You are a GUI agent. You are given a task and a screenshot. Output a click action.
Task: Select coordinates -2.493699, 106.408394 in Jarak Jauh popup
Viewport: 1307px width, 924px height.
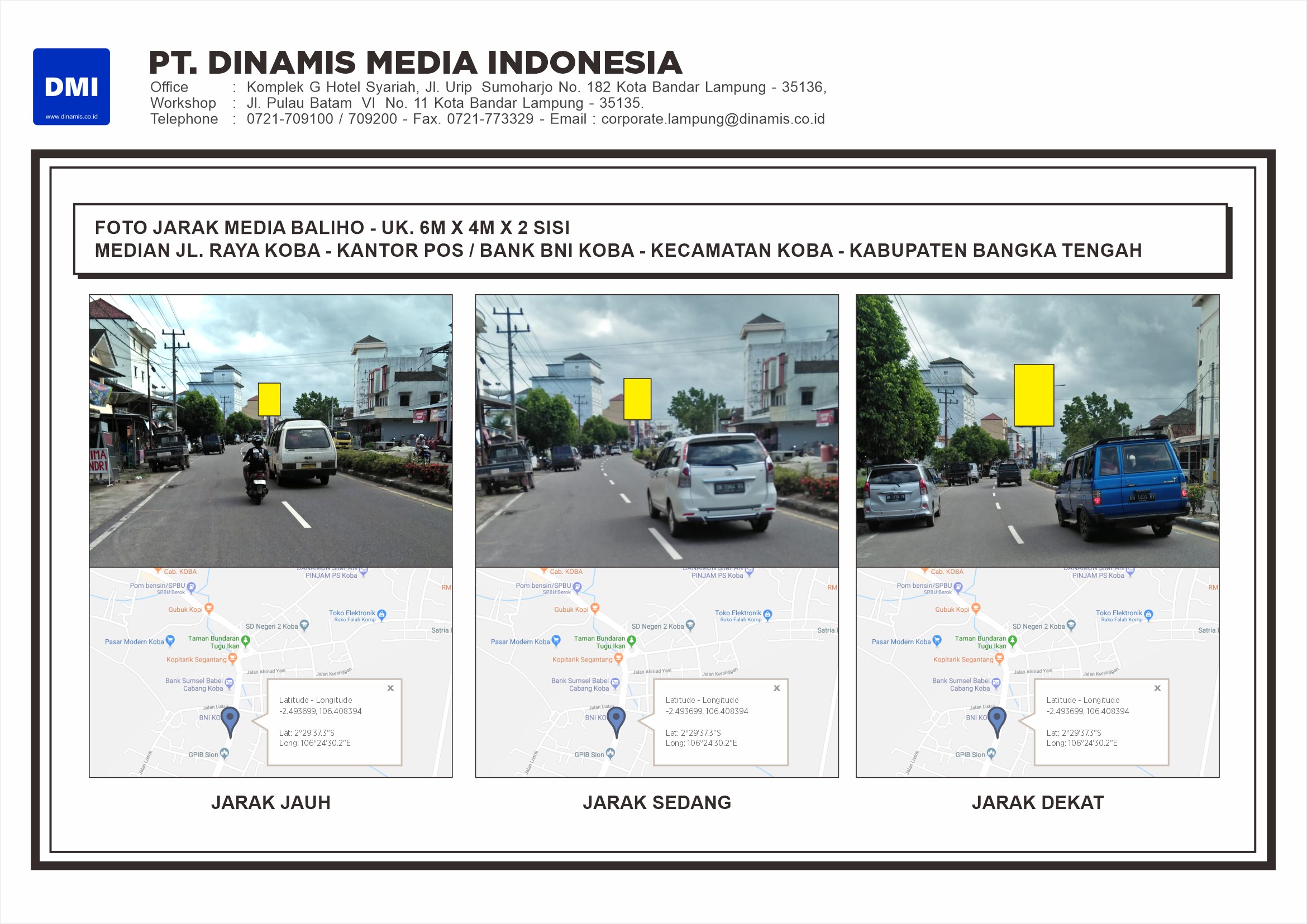320,711
